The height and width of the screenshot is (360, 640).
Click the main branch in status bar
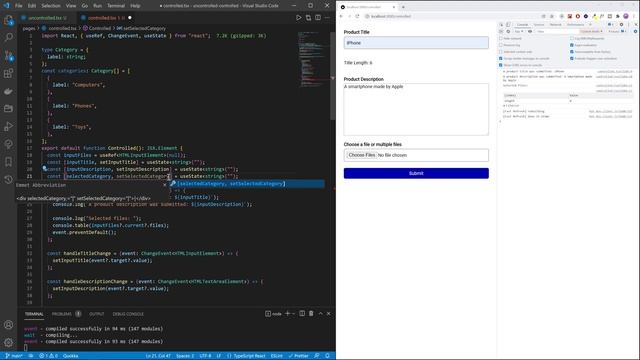(x=14, y=356)
